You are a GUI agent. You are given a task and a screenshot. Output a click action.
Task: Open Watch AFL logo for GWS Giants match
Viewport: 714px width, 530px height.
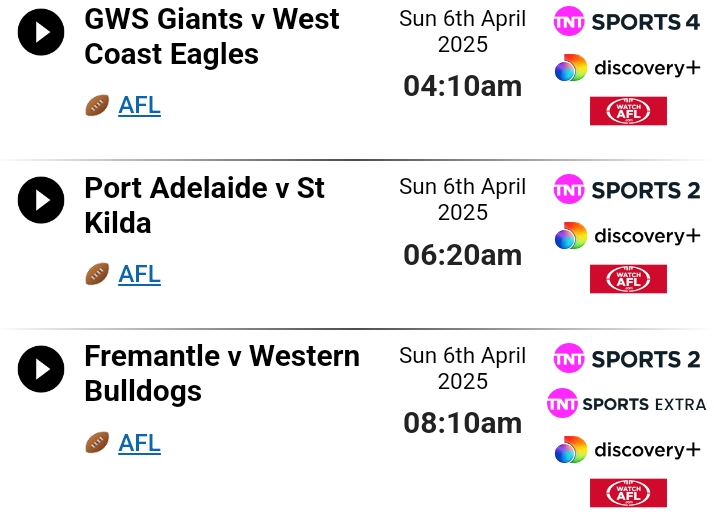(x=628, y=111)
